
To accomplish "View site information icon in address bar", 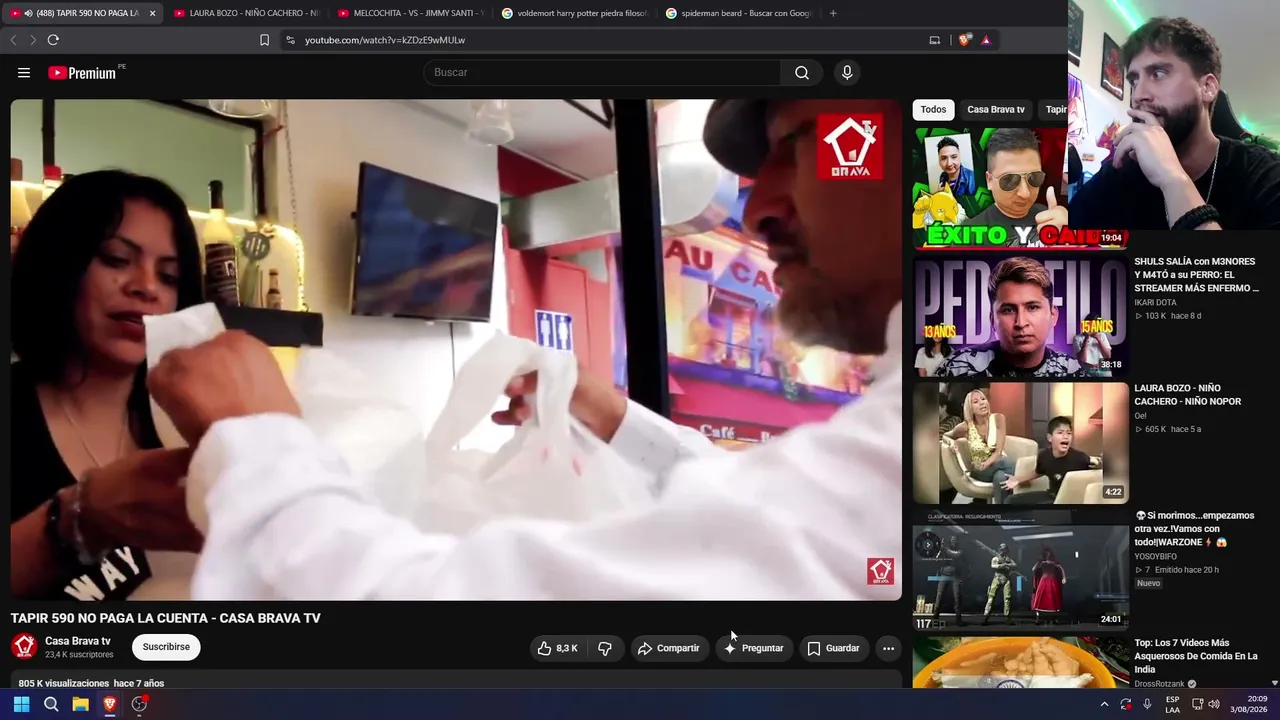I will [290, 40].
